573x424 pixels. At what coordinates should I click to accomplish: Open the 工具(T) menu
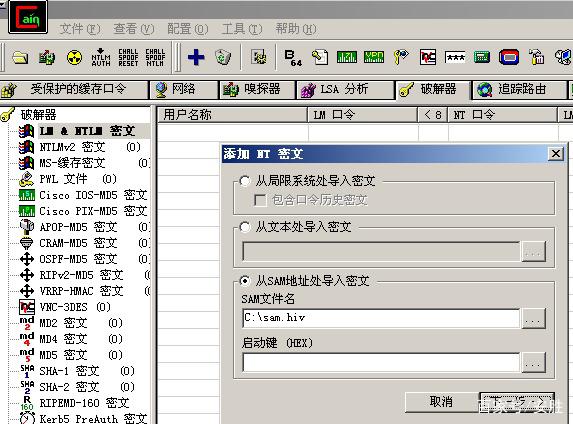242,29
